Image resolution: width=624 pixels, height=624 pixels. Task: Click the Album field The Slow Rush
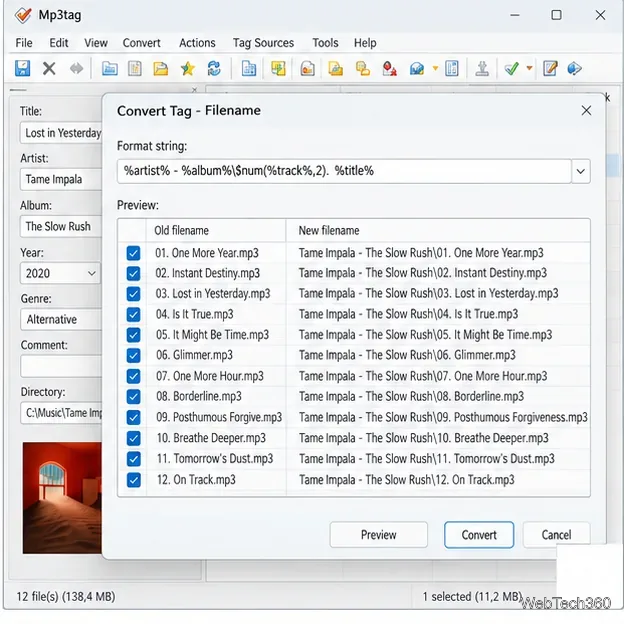pos(62,226)
